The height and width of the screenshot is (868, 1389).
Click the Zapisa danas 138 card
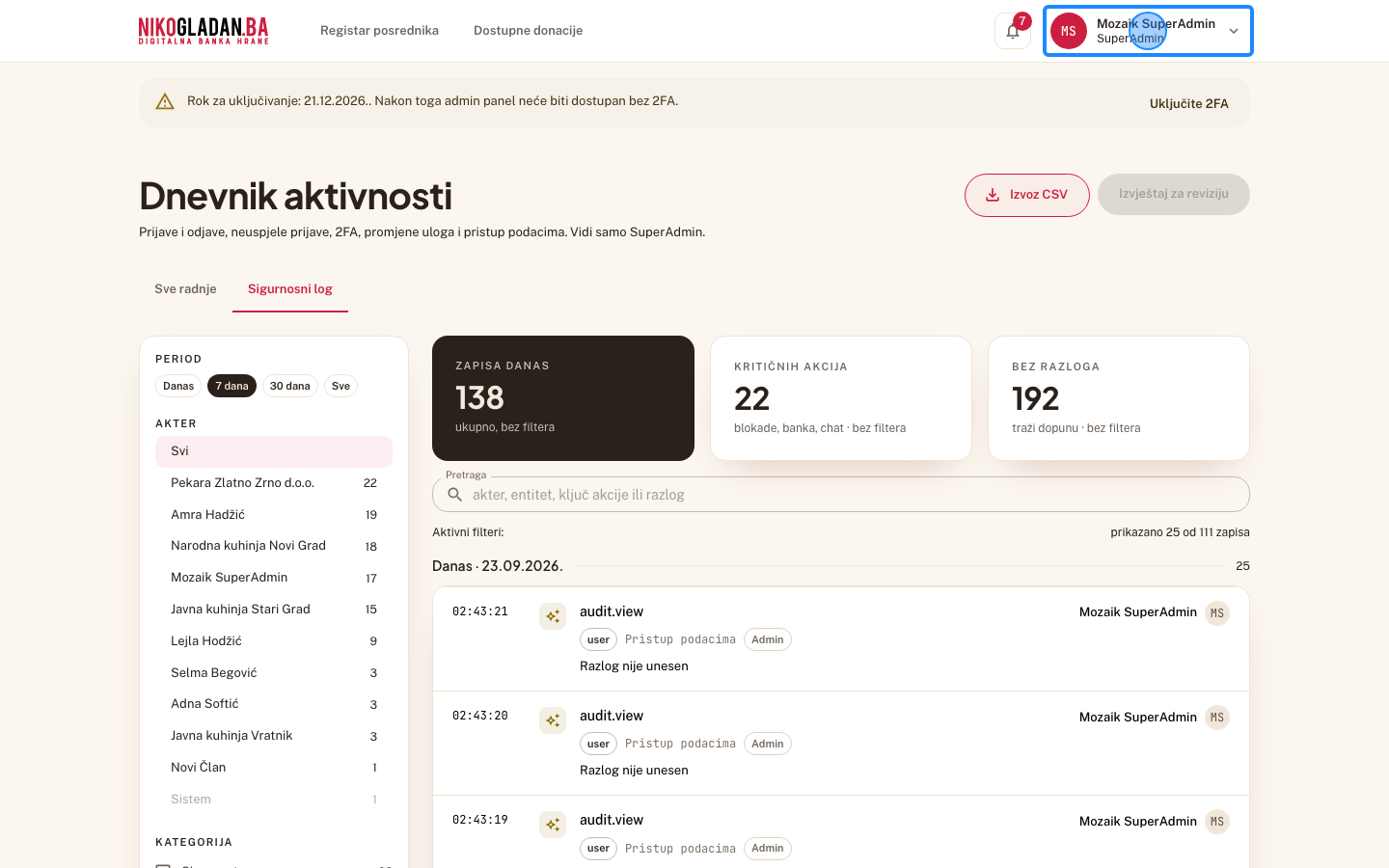[563, 398]
